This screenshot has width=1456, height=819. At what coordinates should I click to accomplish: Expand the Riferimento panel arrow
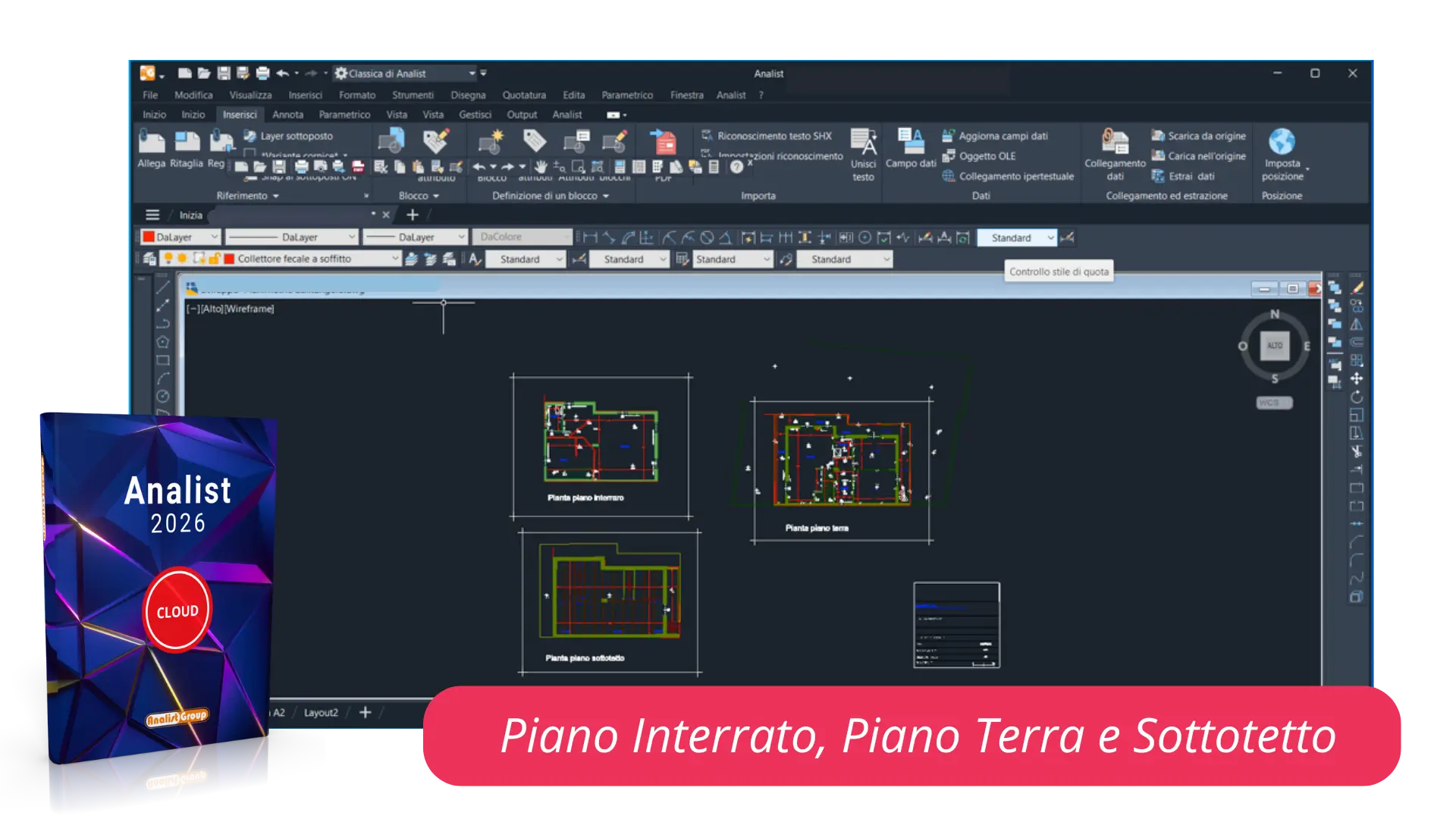(x=276, y=196)
